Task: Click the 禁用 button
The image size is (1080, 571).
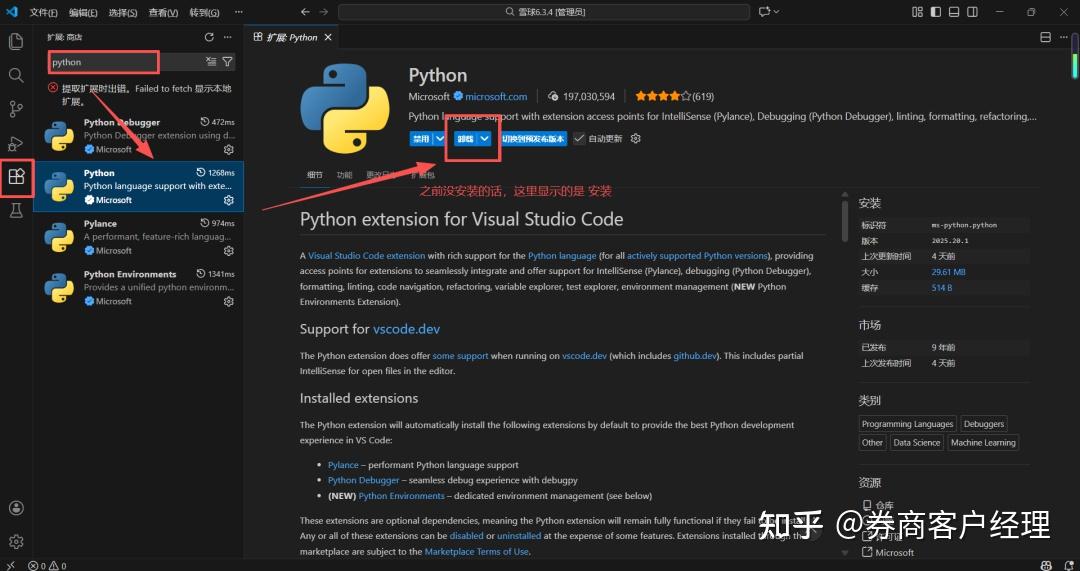Action: 421,138
